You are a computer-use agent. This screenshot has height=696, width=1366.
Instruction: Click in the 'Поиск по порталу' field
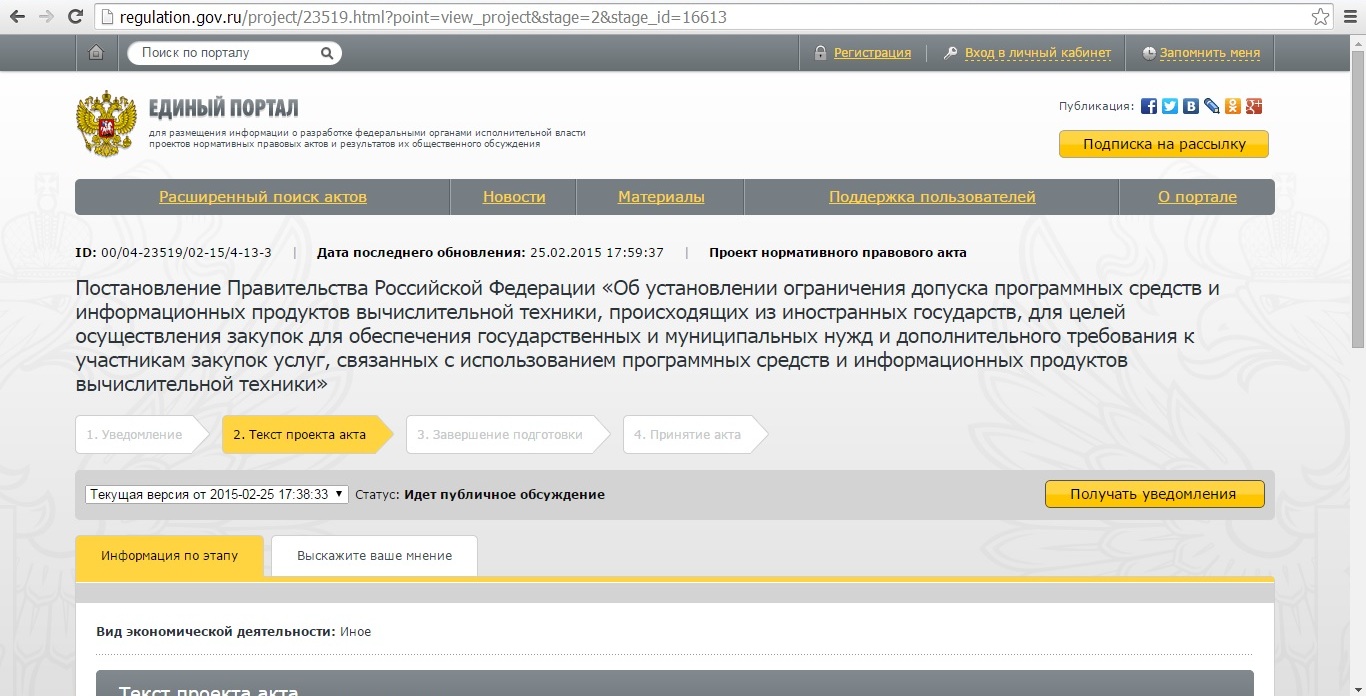pos(225,53)
